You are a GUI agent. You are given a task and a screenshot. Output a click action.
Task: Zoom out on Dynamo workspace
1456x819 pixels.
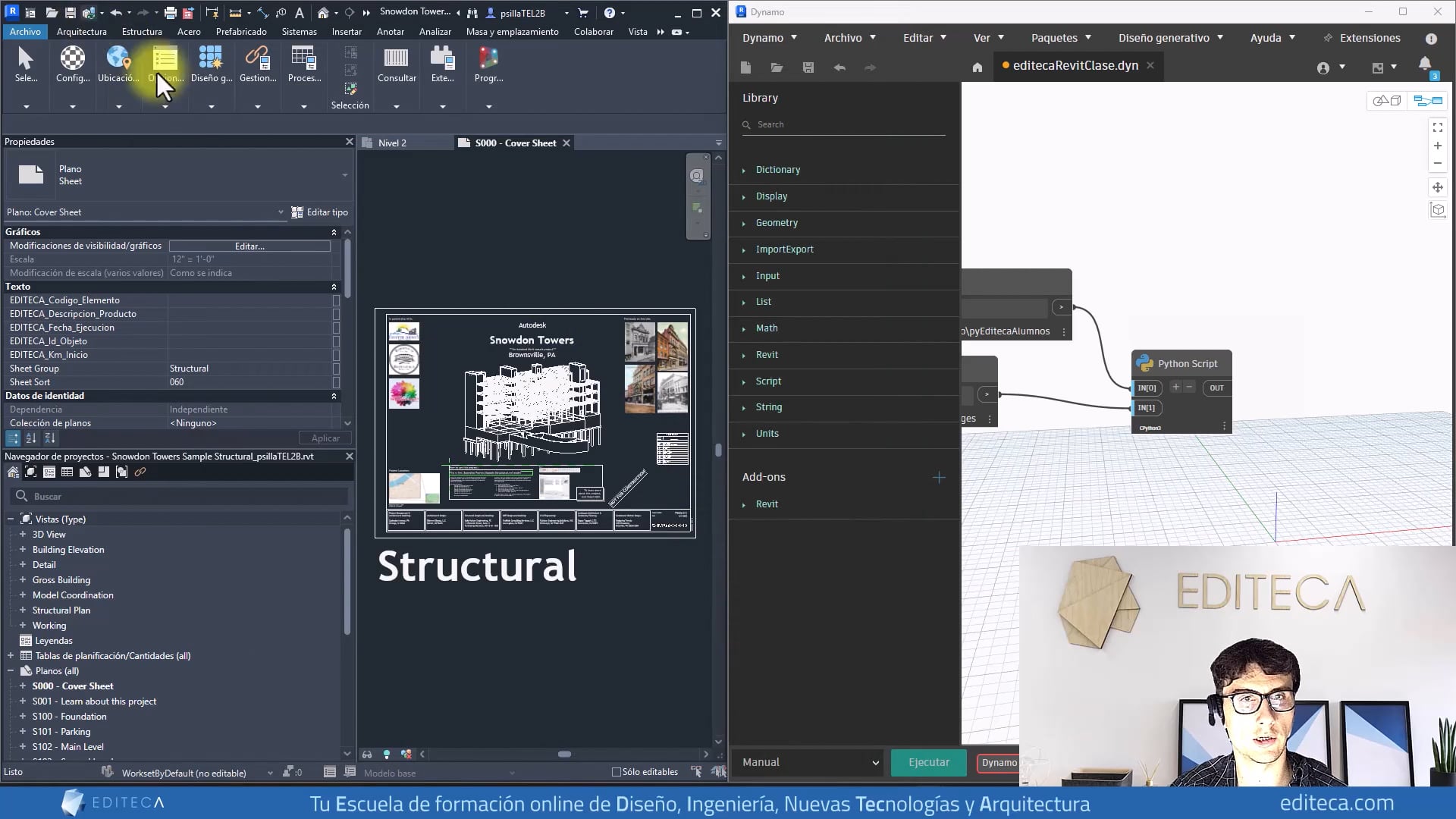1437,163
